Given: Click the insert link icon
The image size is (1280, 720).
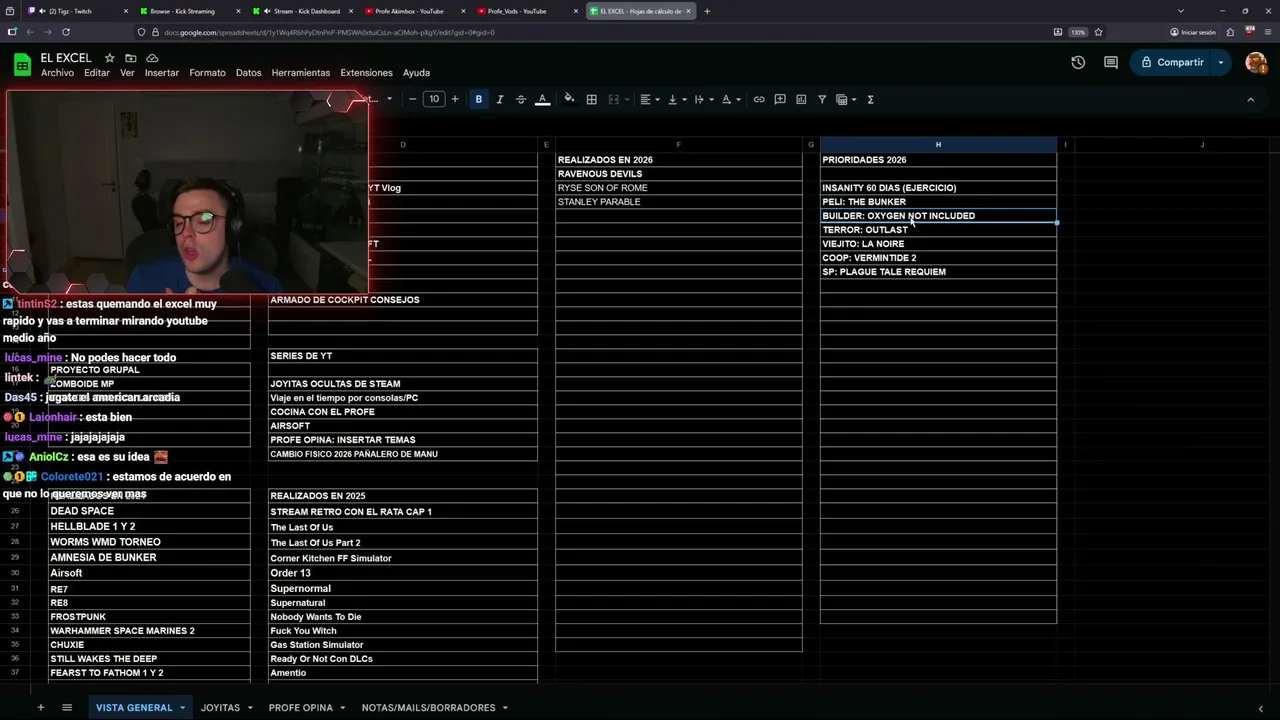Looking at the screenshot, I should 759,99.
